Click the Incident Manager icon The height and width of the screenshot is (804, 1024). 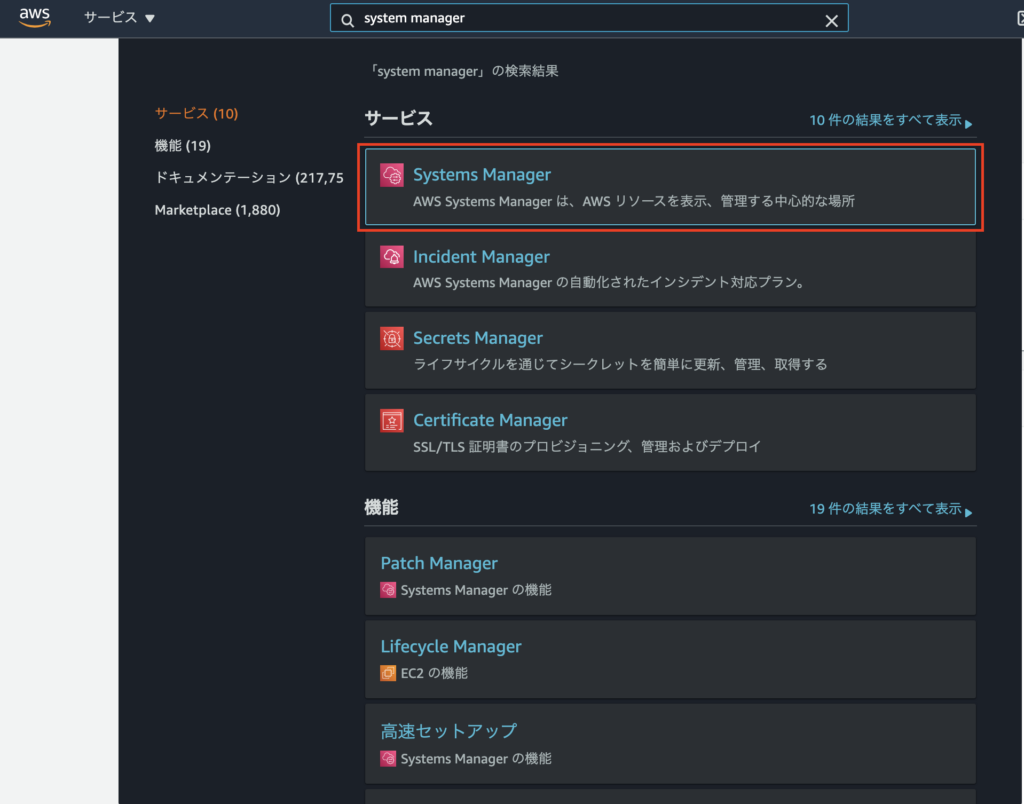[392, 257]
